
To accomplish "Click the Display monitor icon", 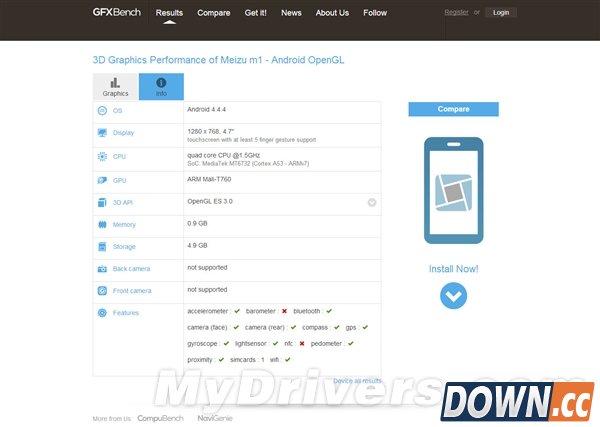I will coord(102,133).
